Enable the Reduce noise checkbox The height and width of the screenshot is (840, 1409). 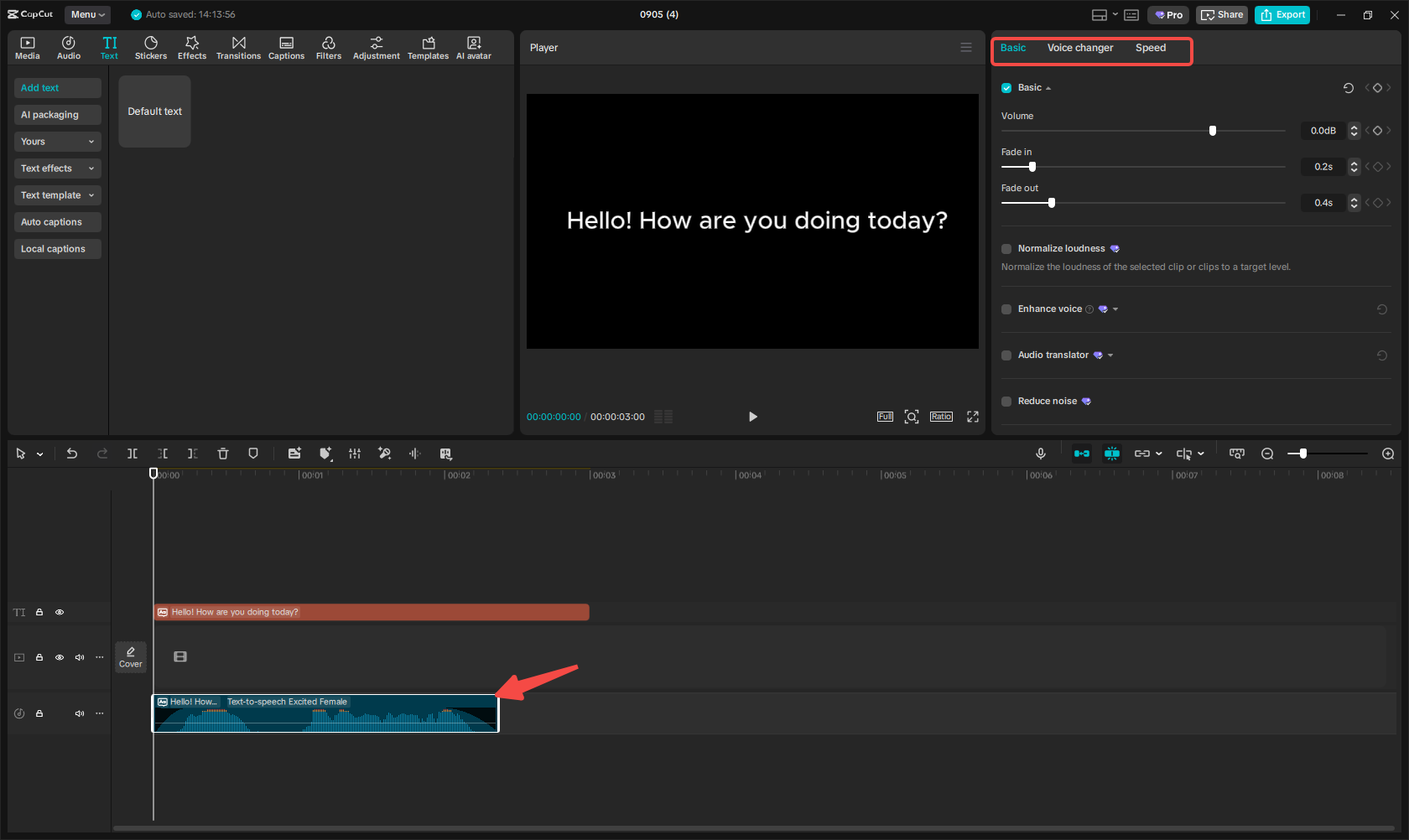pos(1006,402)
